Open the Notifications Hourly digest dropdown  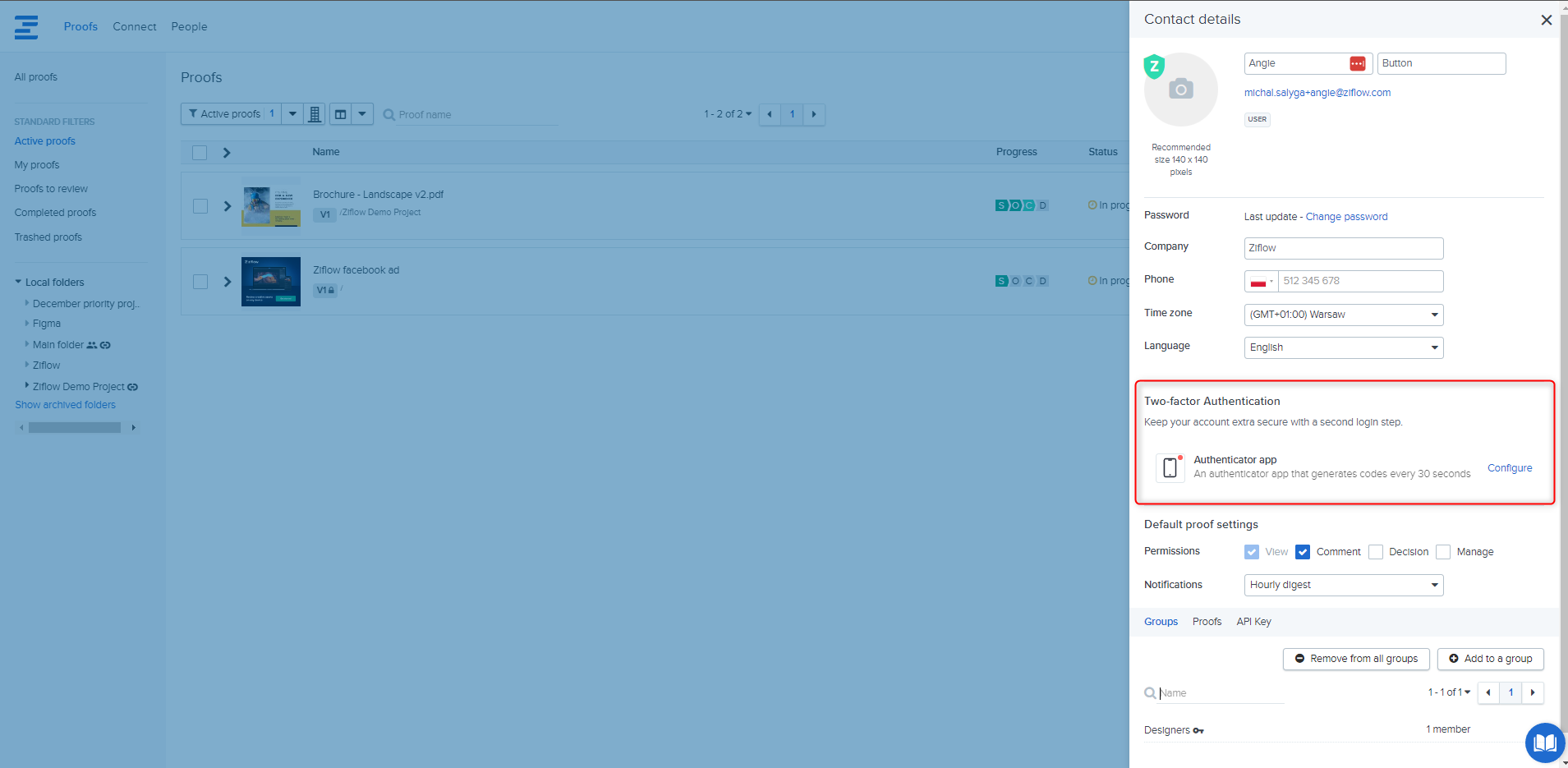click(x=1343, y=585)
